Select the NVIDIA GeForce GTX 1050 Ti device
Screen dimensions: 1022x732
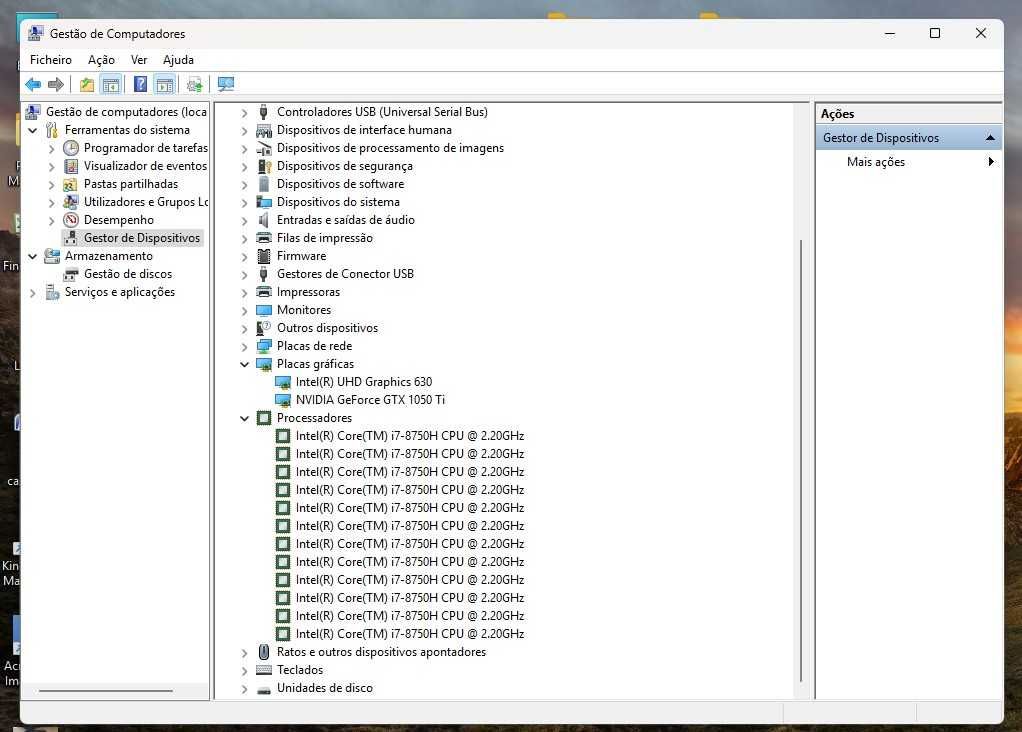pyautogui.click(x=370, y=400)
